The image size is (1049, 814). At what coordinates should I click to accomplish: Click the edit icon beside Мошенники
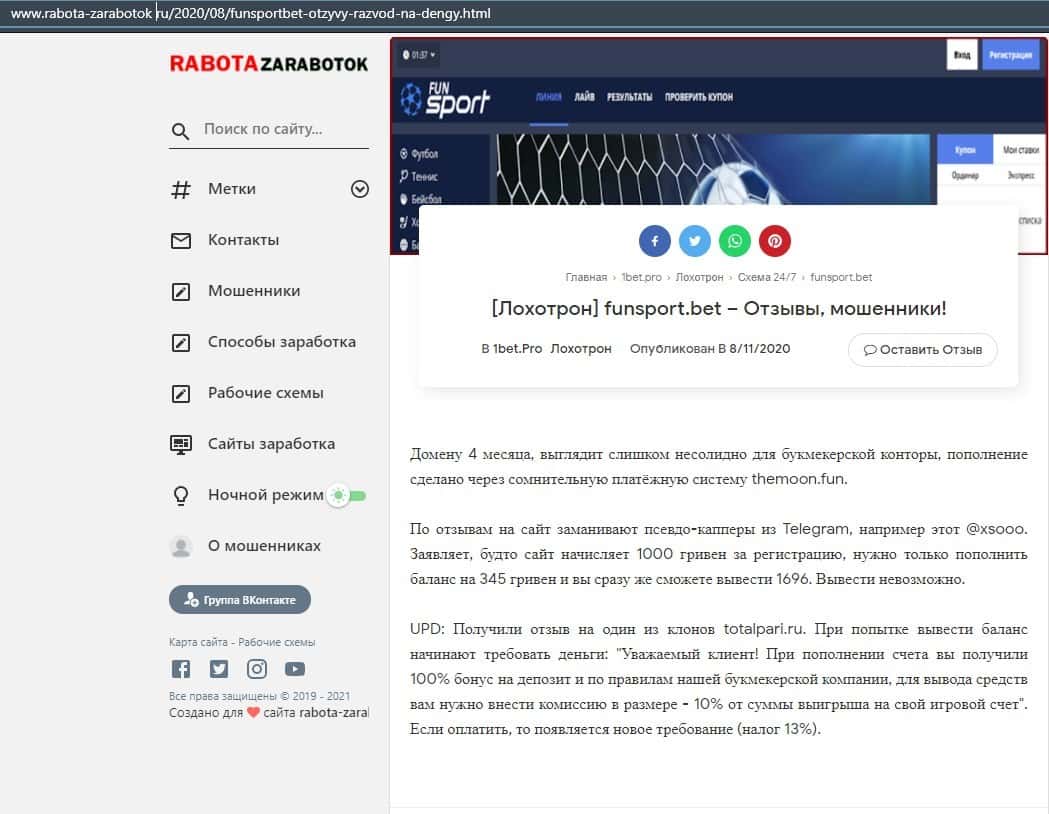pyautogui.click(x=181, y=292)
